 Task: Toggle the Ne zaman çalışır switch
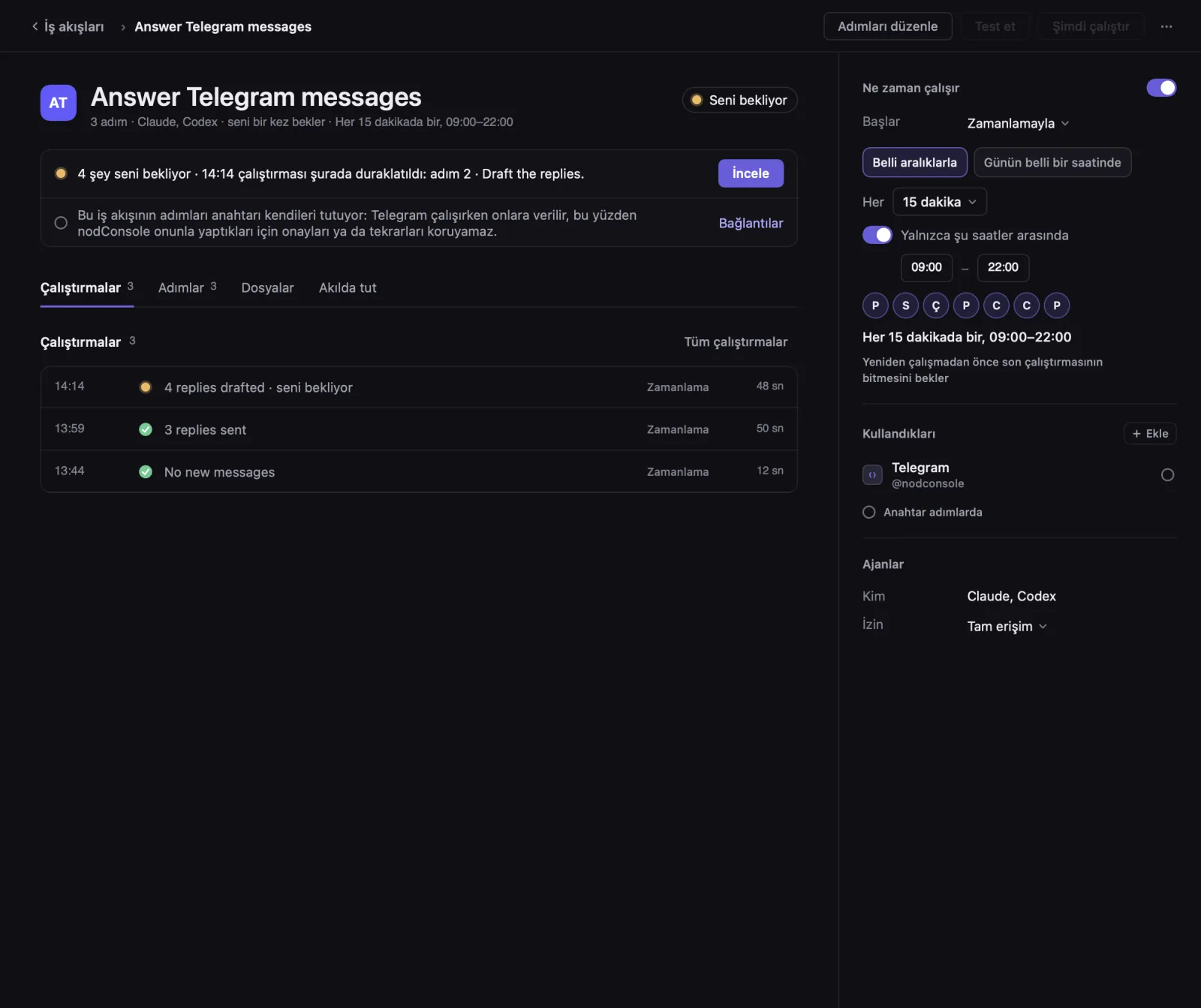coord(1161,88)
